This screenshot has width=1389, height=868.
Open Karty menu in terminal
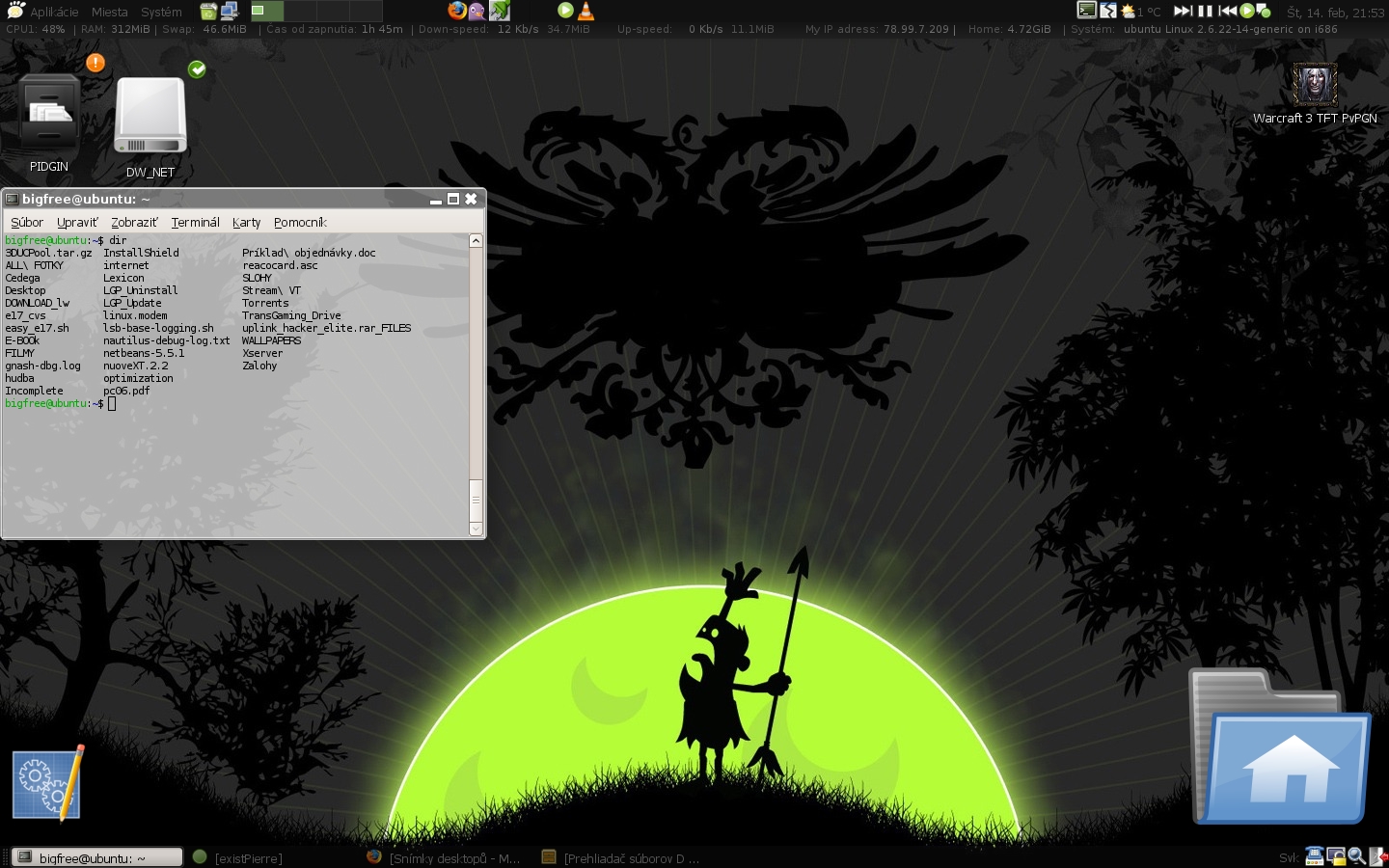click(x=246, y=222)
